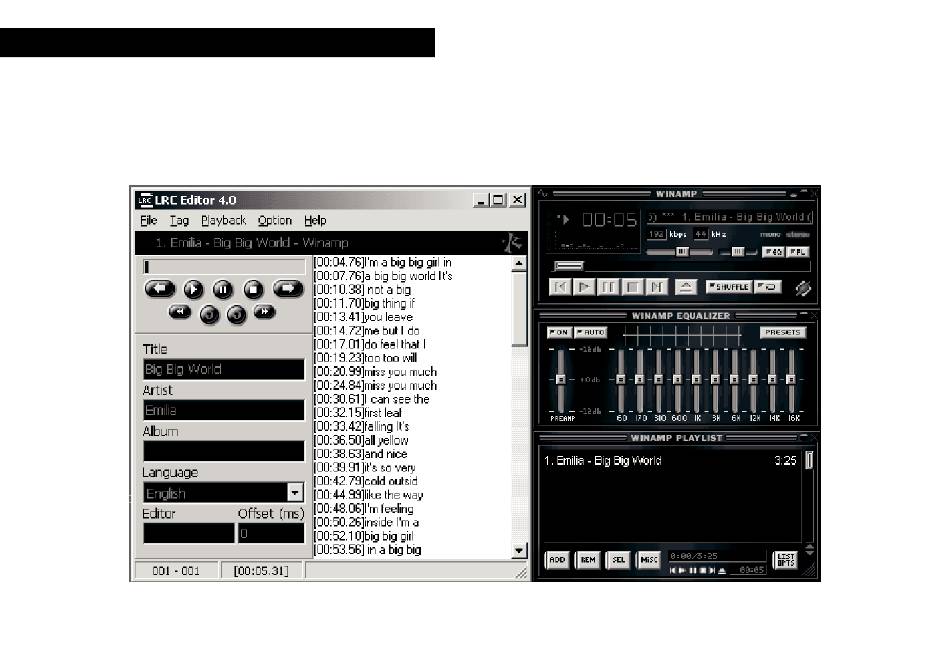The width and height of the screenshot is (950, 650).
Task: Click Winamp main window stop button
Action: pyautogui.click(x=632, y=287)
